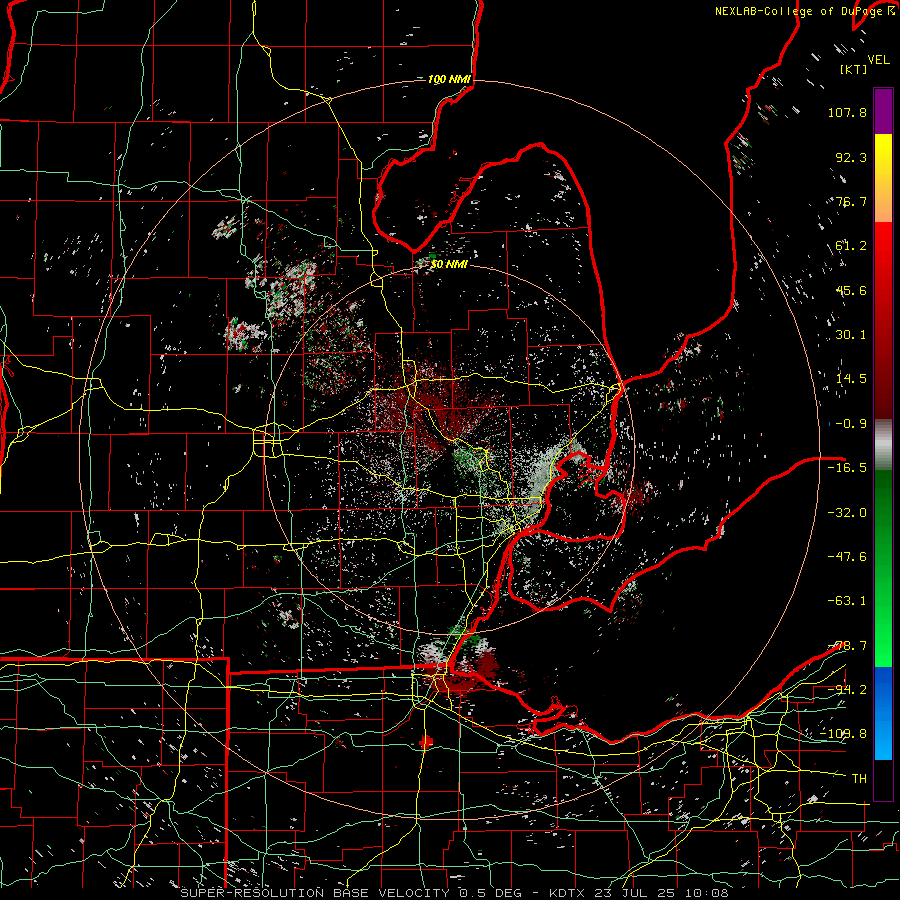Click the 14.5 legend value

tap(851, 379)
